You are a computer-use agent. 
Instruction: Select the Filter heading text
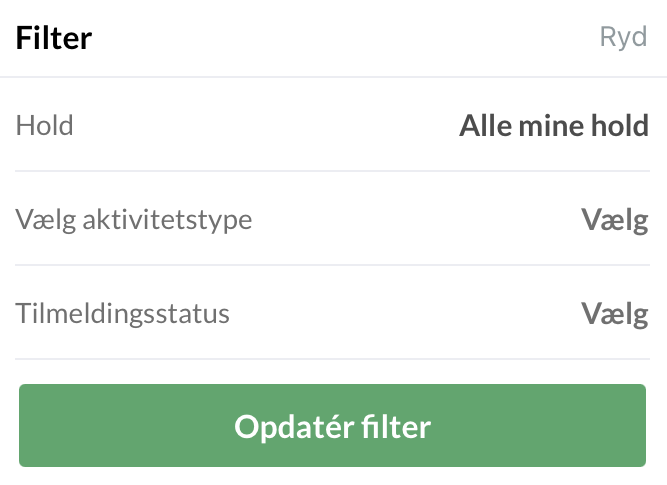pos(54,38)
